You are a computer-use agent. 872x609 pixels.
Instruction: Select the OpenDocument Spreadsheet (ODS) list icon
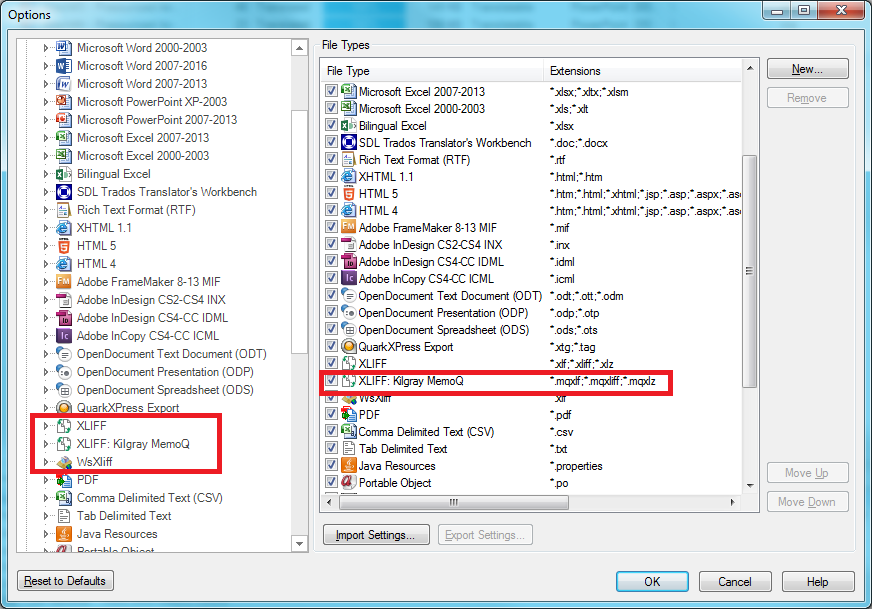(x=349, y=329)
